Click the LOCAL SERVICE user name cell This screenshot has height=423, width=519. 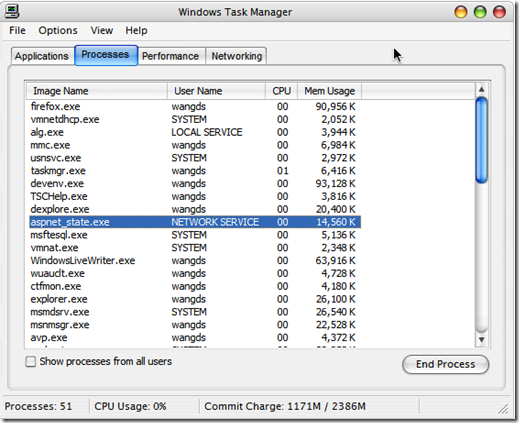[207, 132]
